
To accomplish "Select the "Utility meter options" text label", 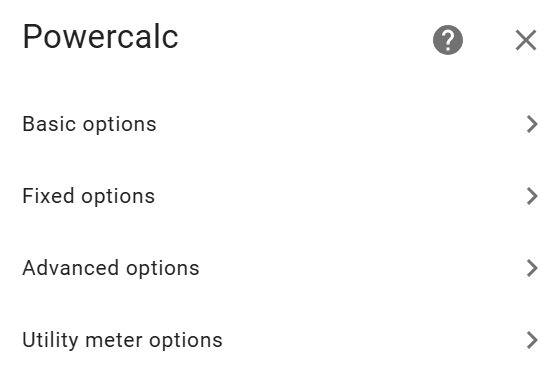I will (x=123, y=340).
